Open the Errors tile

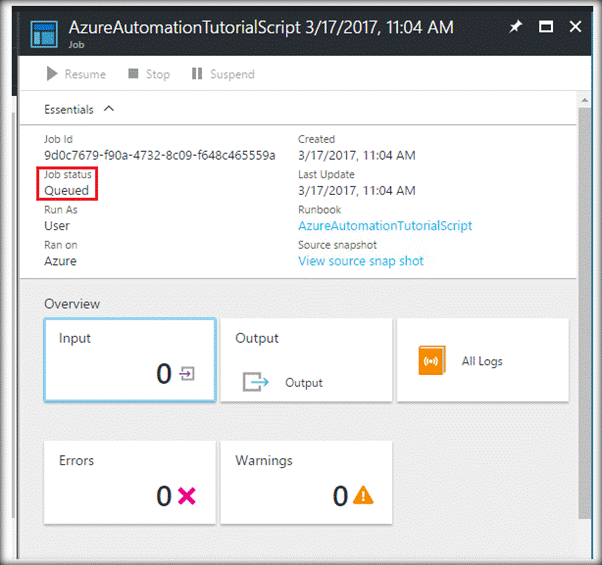click(x=130, y=482)
